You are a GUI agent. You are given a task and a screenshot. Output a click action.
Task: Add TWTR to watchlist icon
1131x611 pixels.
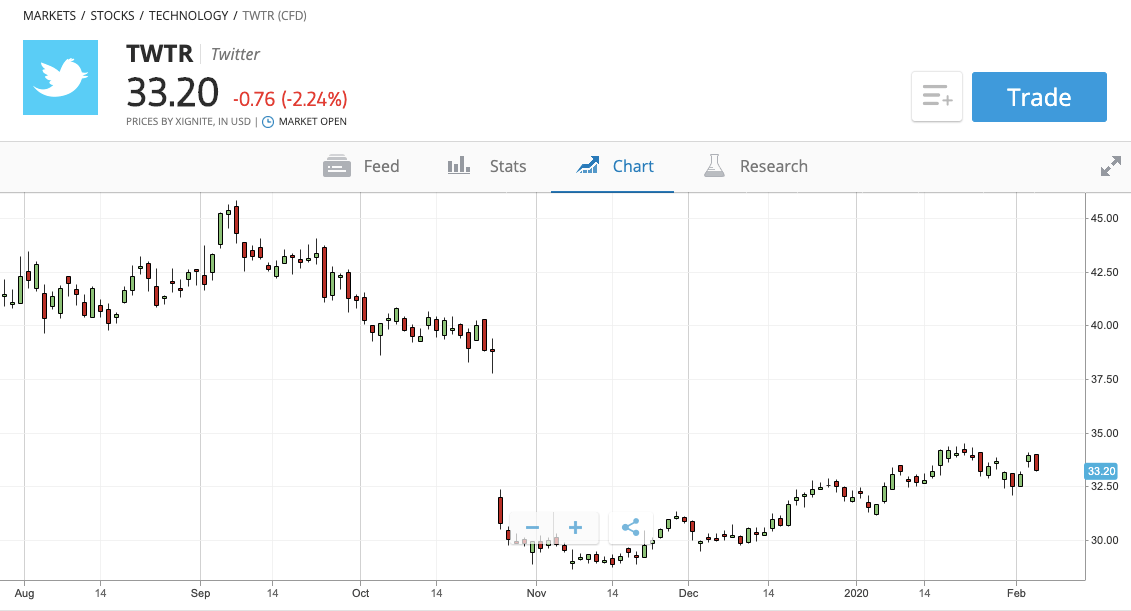[x=936, y=96]
